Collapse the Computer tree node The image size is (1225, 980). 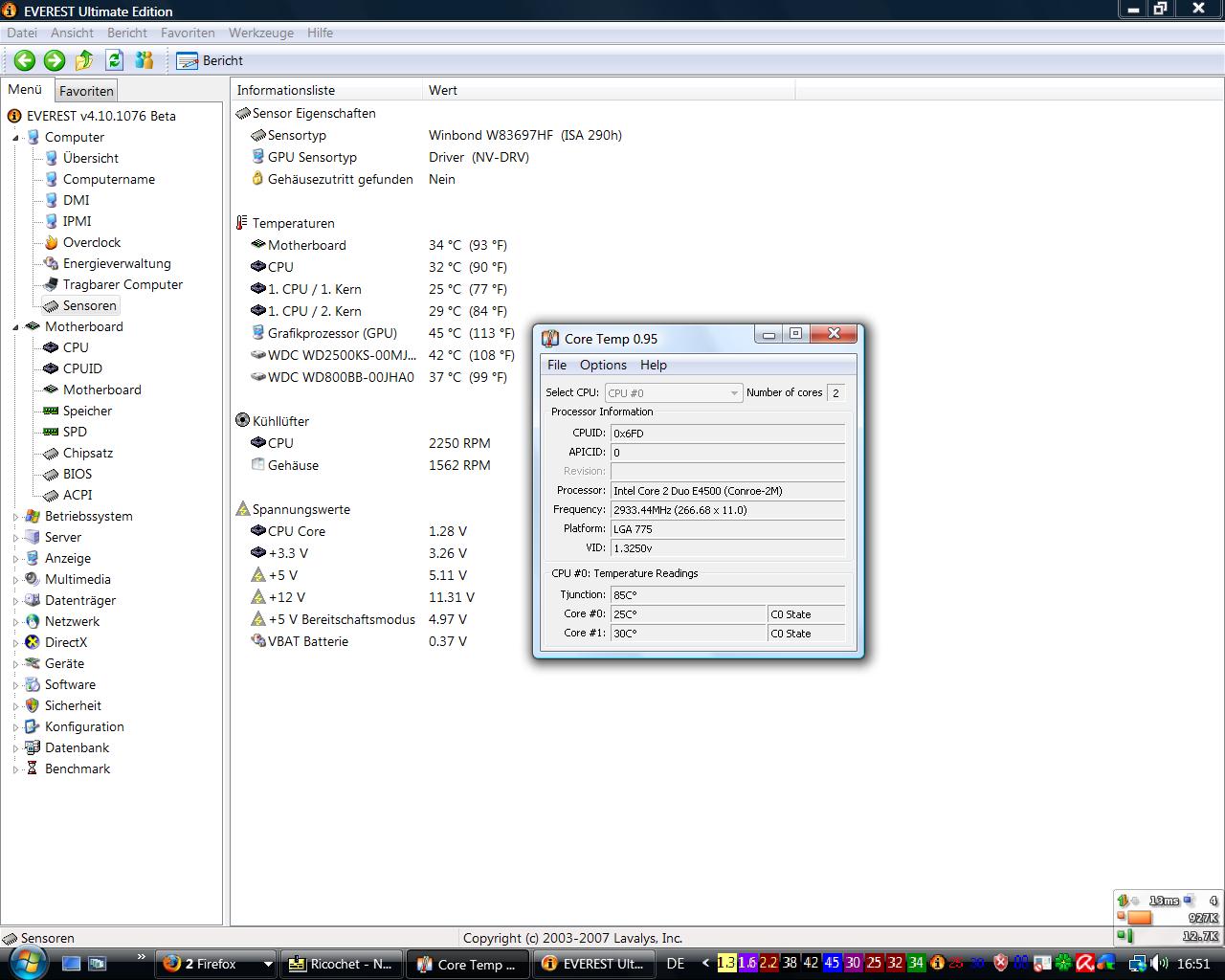tap(16, 137)
